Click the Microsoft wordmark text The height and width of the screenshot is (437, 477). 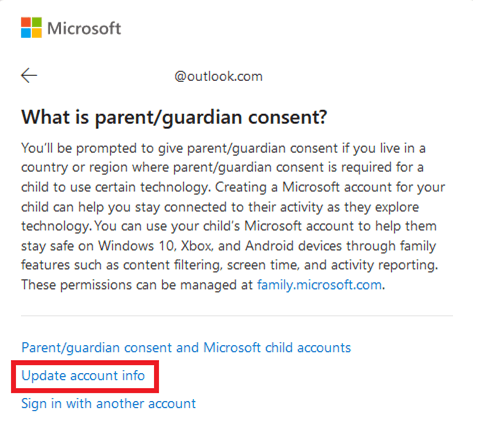(84, 28)
